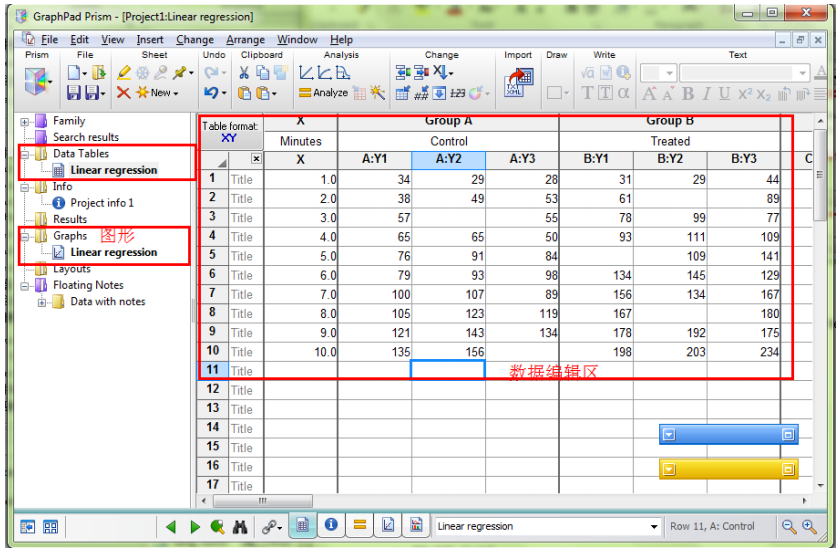Screen dimensions: 838x551
Task: Open the Insert menu
Action: tap(150, 40)
